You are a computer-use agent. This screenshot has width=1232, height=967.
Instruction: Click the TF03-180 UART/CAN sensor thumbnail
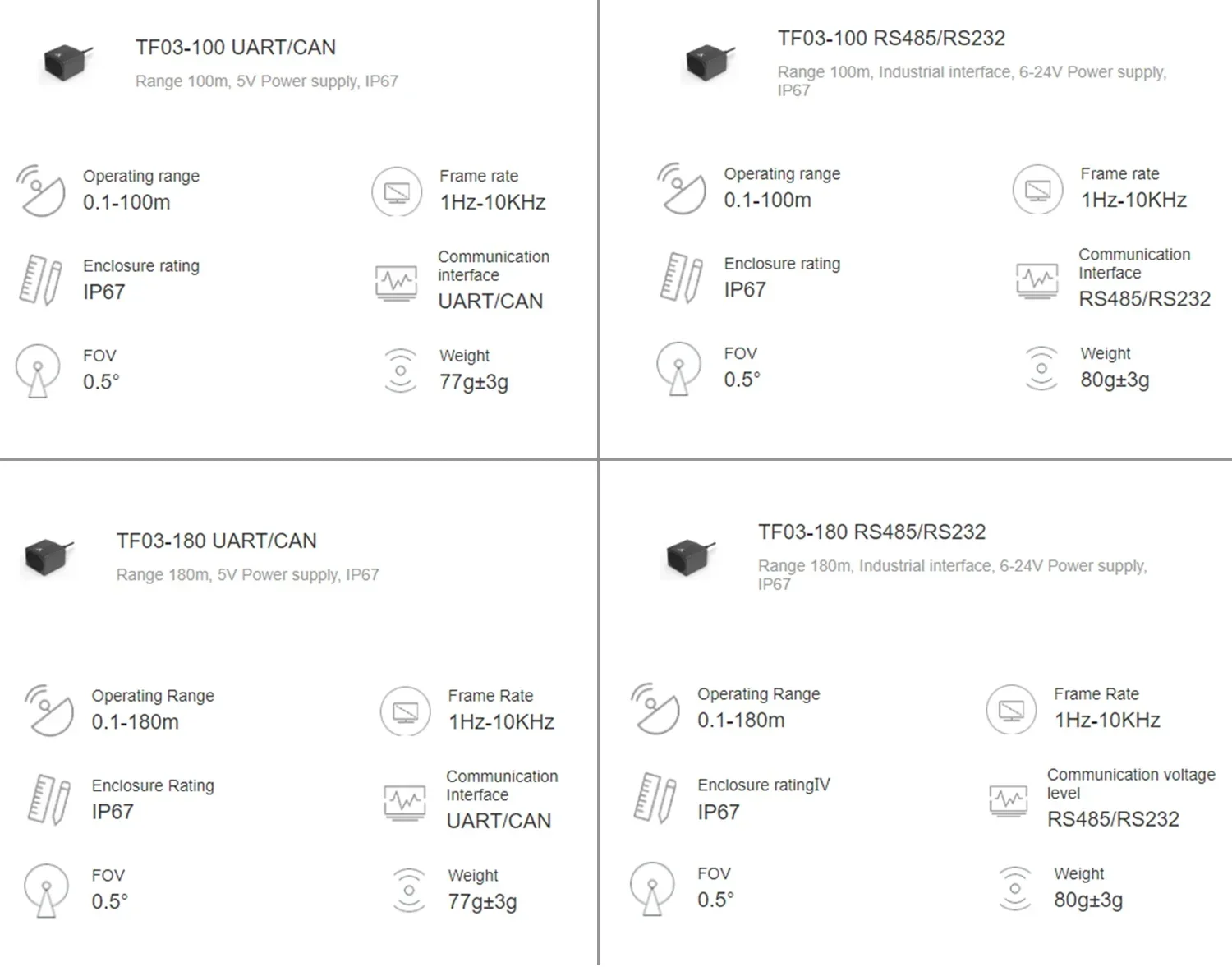(48, 557)
